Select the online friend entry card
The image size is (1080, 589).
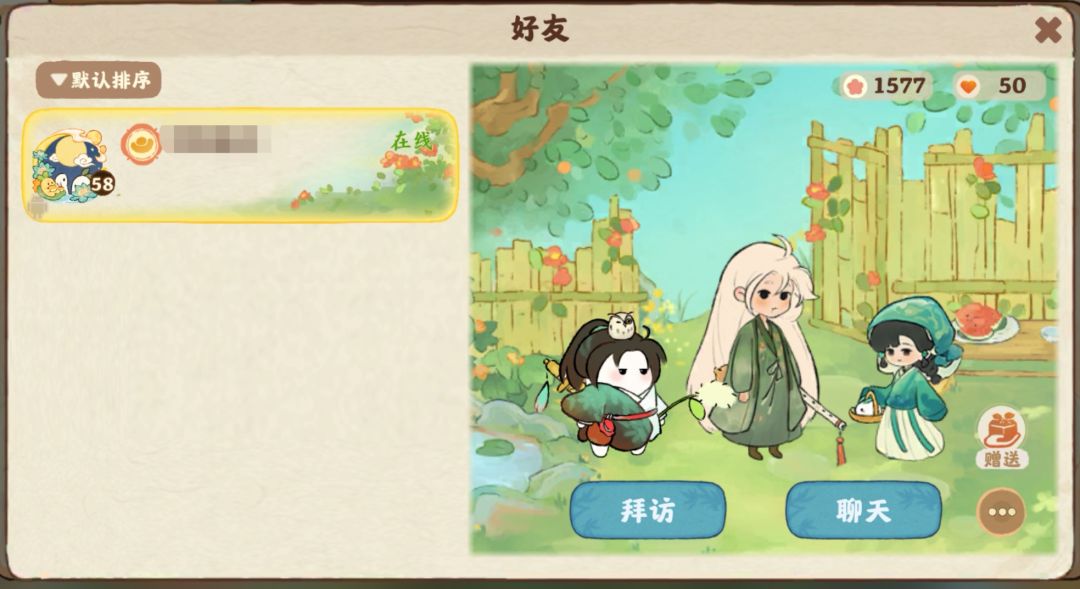tap(240, 165)
